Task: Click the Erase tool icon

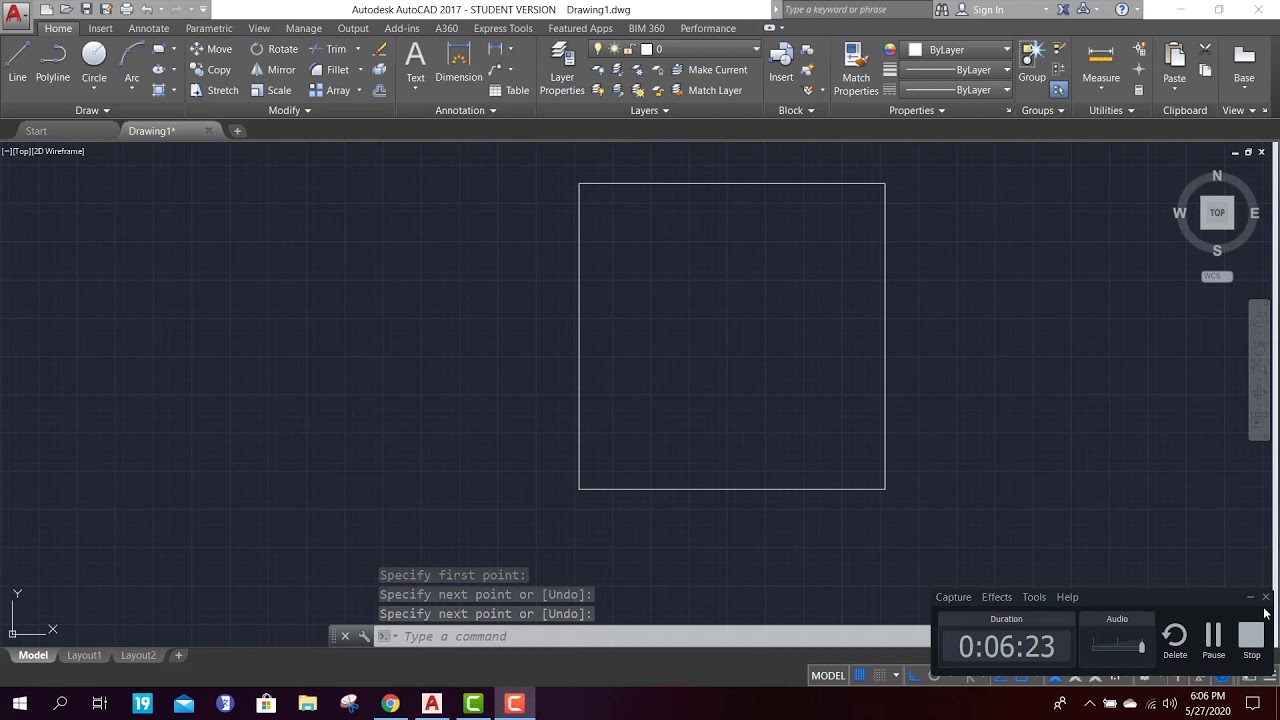Action: (380, 49)
